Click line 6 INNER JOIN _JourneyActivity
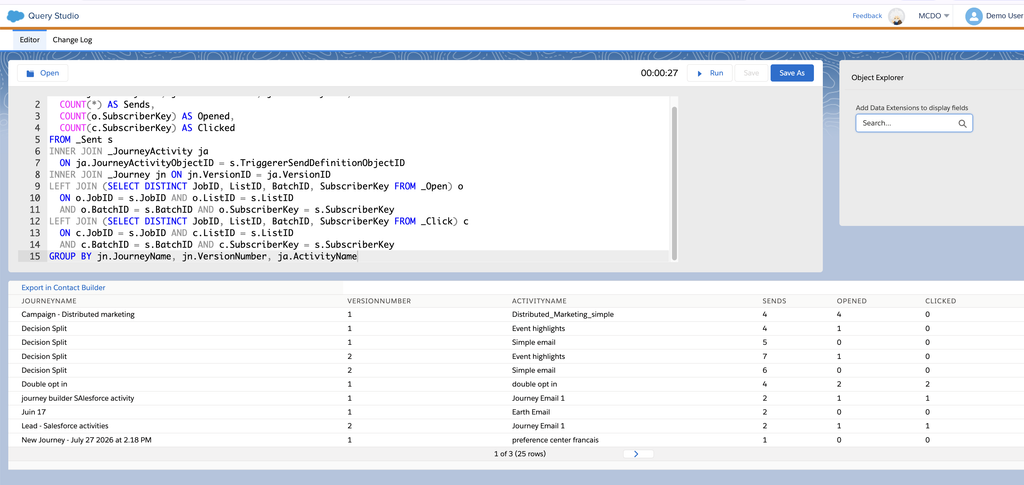 129,151
